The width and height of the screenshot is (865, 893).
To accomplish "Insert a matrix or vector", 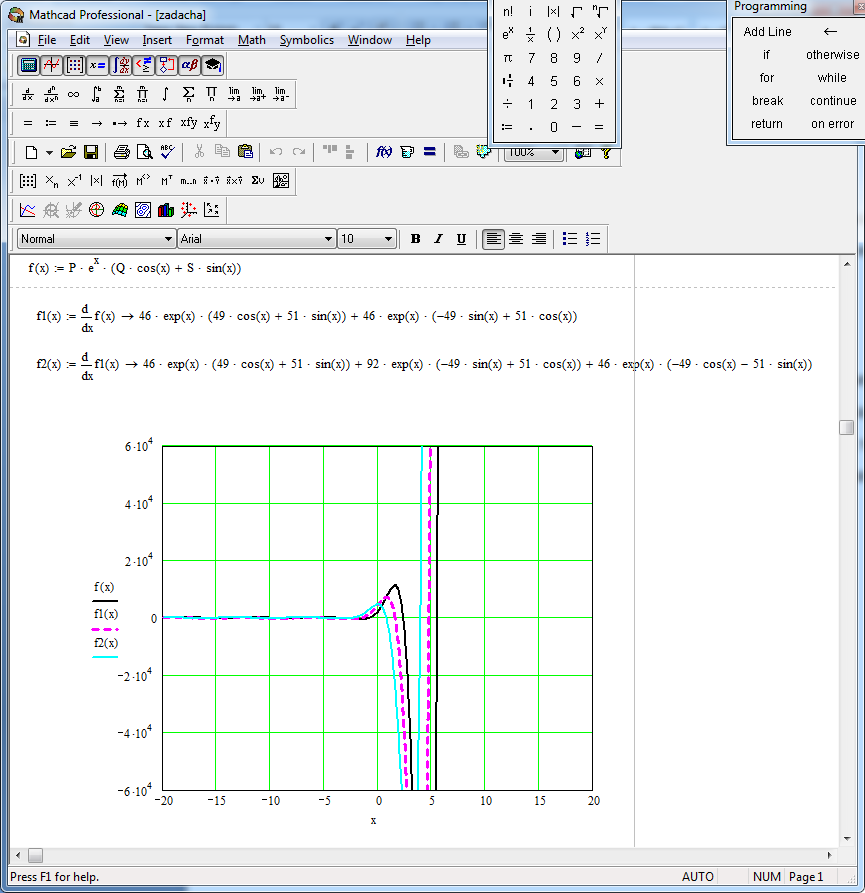I will pyautogui.click(x=27, y=181).
